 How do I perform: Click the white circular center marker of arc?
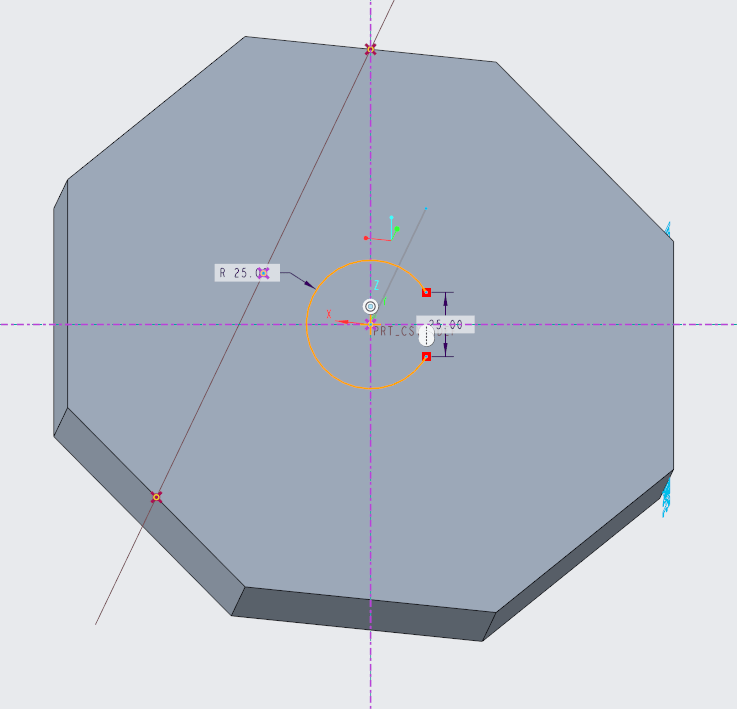pos(370,306)
